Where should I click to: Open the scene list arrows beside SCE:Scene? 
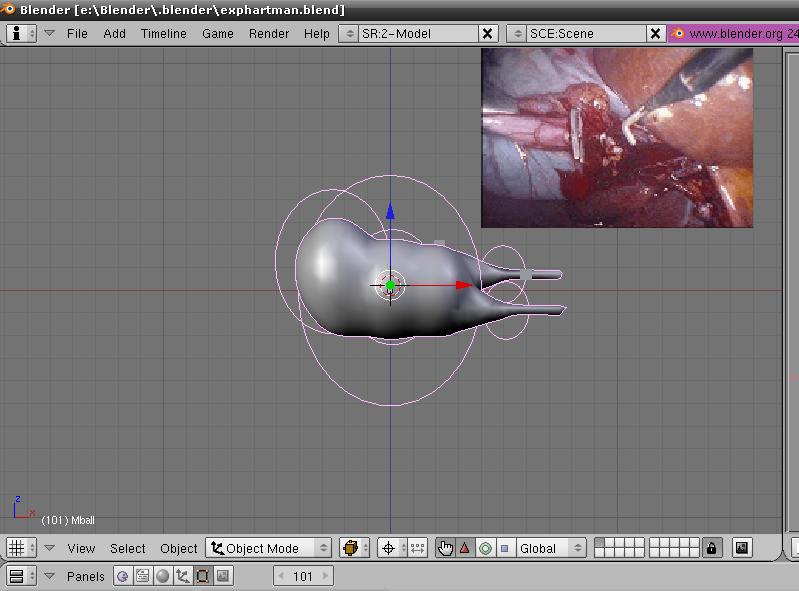click(x=517, y=34)
